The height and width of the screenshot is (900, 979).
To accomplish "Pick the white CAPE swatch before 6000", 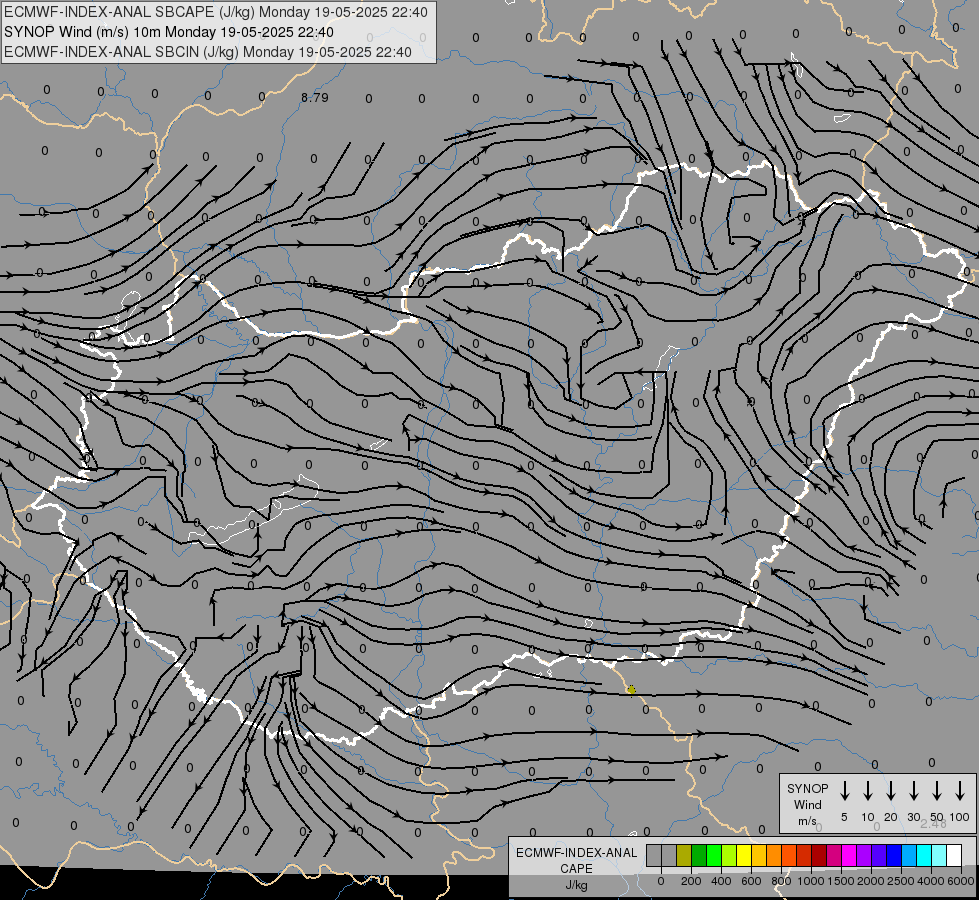I will [x=954, y=855].
